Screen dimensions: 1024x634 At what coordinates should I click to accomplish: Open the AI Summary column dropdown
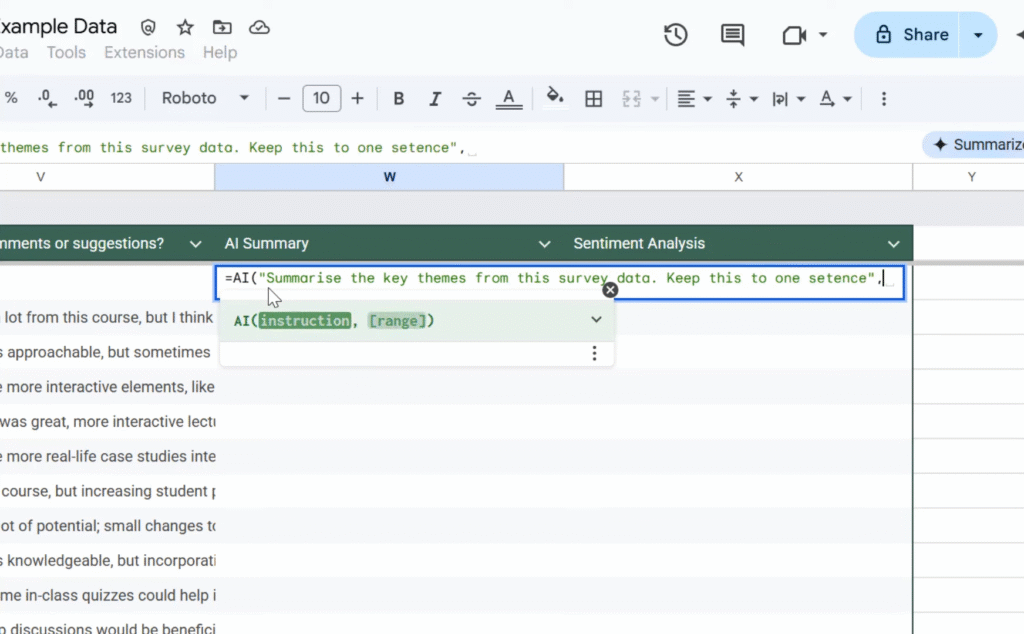point(544,244)
